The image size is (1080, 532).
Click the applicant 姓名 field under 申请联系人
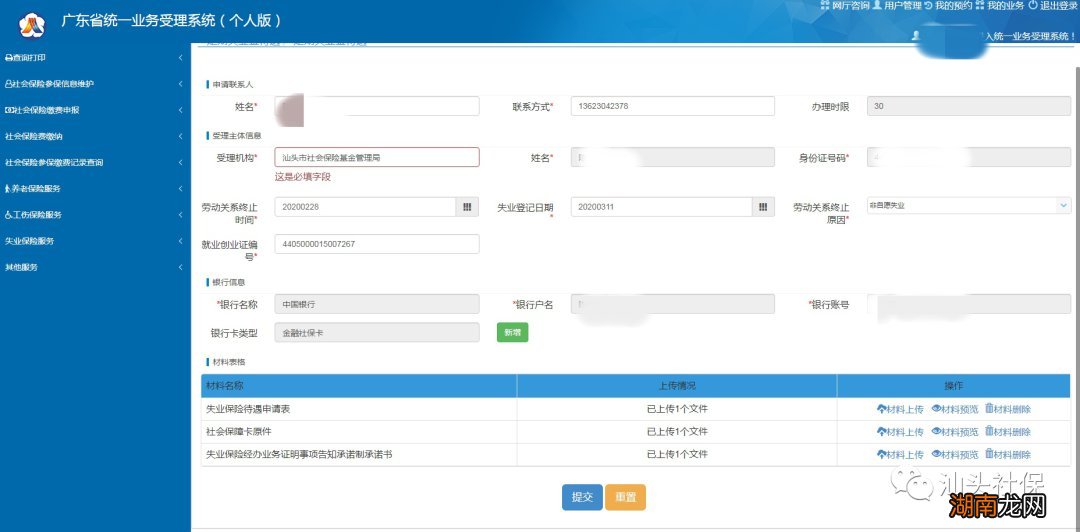coord(377,106)
